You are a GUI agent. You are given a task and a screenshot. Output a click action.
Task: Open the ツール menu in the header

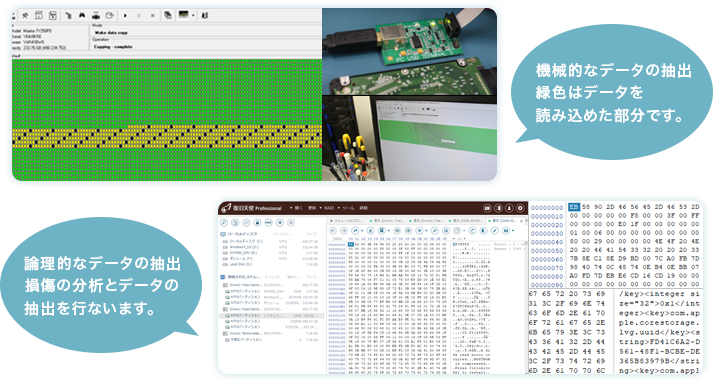click(348, 208)
